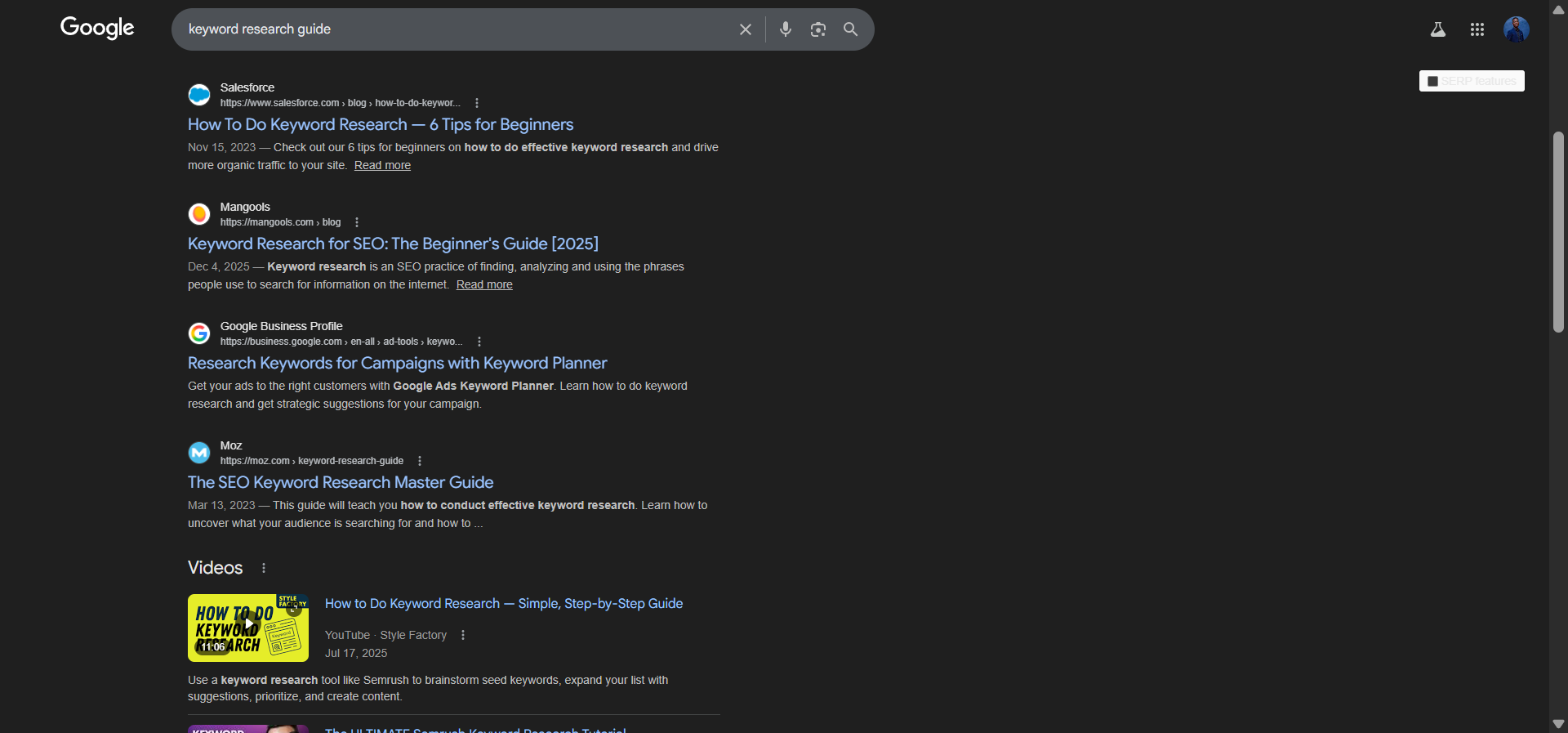1568x733 pixels.
Task: Click the Google Business Profile favicon
Action: pos(199,333)
